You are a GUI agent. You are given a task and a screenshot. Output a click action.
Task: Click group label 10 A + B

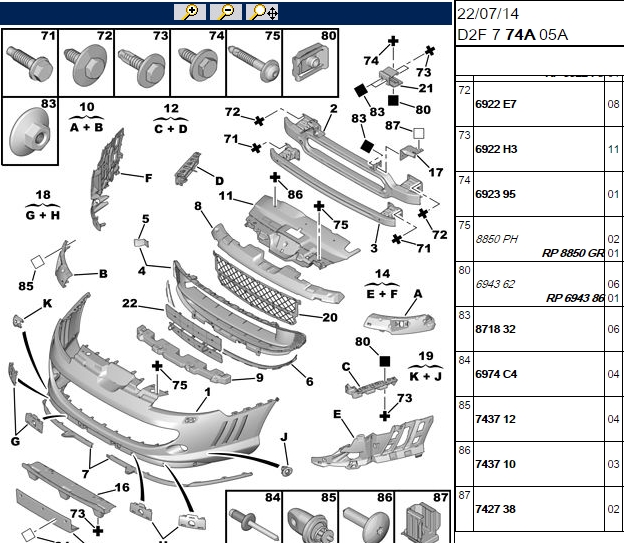(86, 117)
